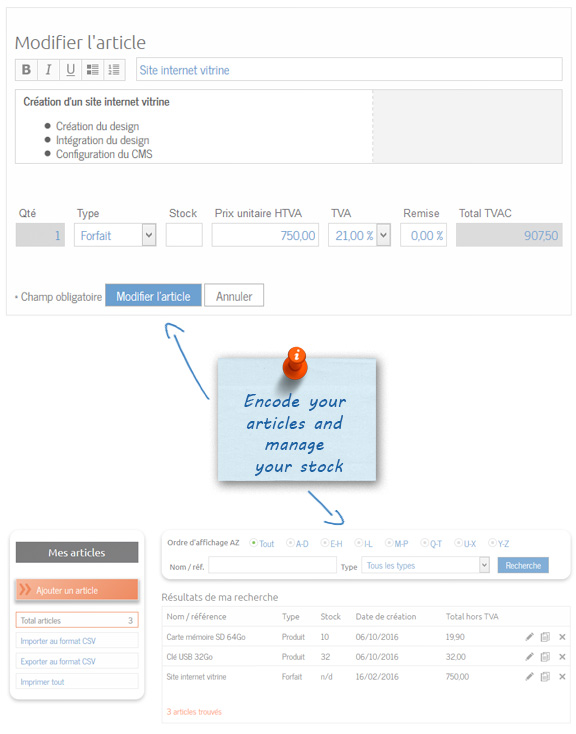Focus the Stock input field
Viewport: 576px width, 734px height.
[x=184, y=235]
